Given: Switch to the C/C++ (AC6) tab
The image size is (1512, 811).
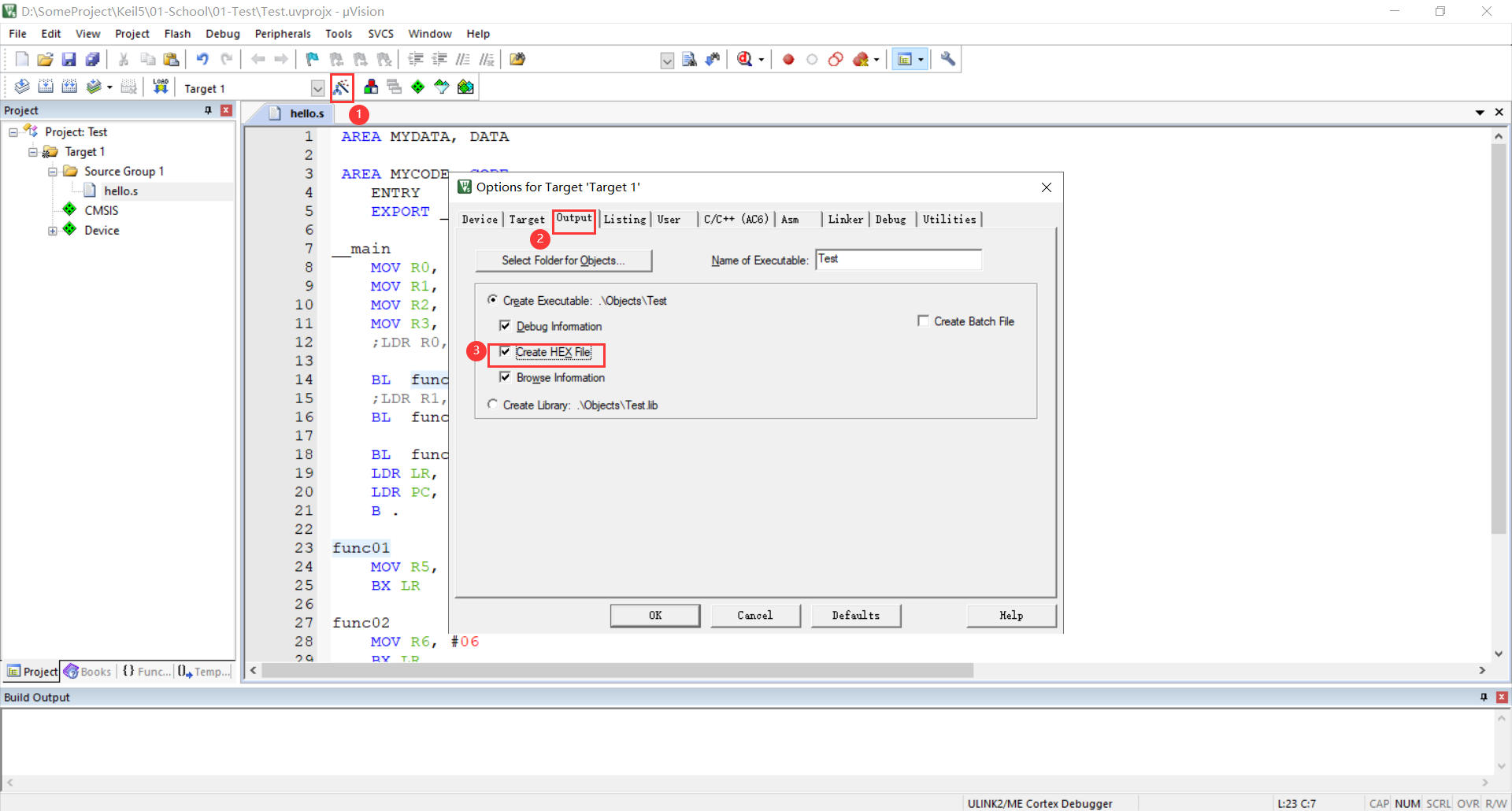Looking at the screenshot, I should point(736,220).
